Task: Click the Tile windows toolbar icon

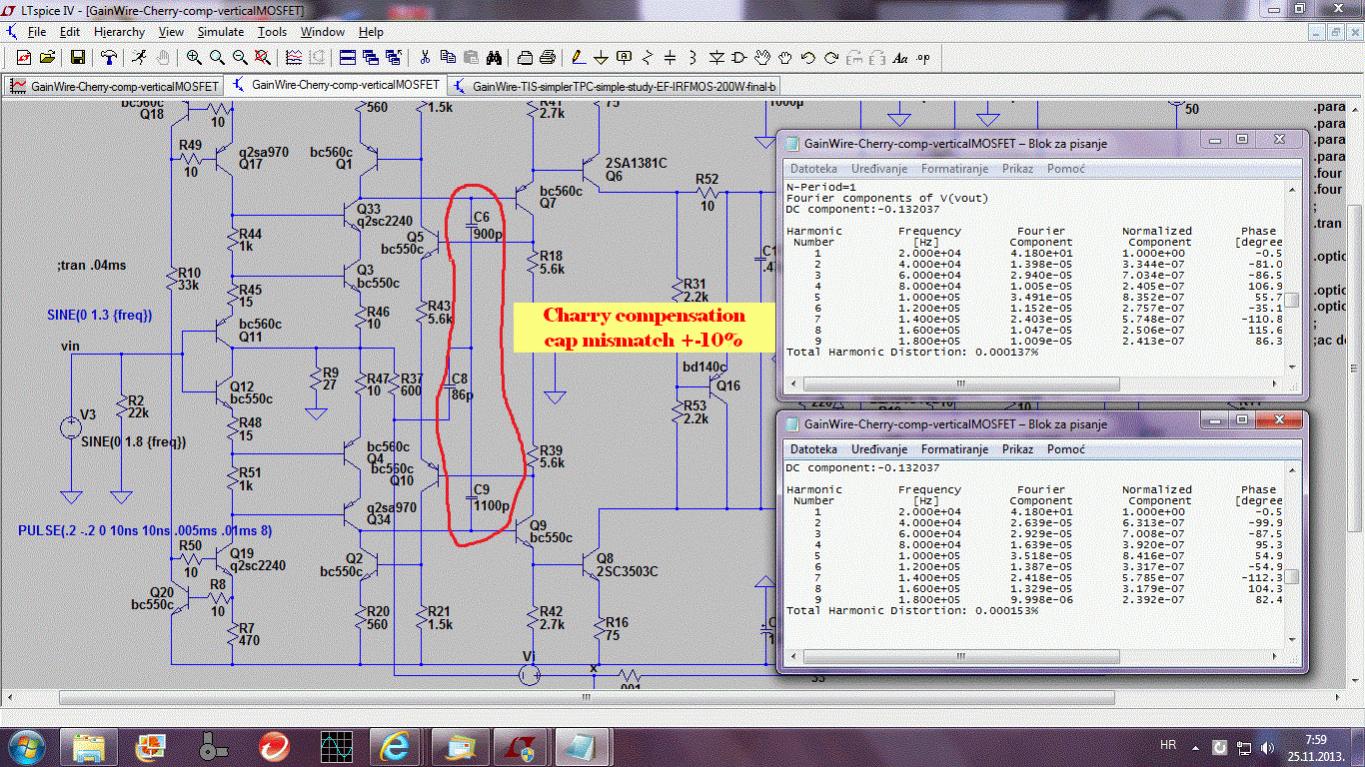Action: 348,58
